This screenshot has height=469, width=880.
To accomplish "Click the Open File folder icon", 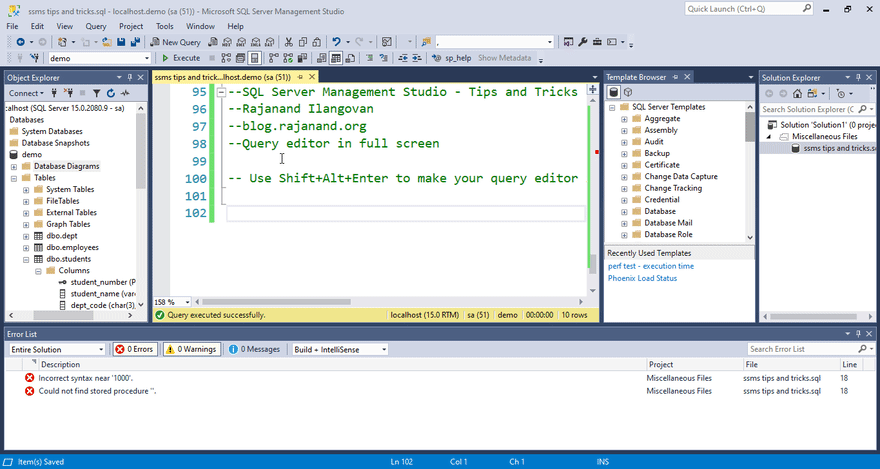I will [x=107, y=42].
